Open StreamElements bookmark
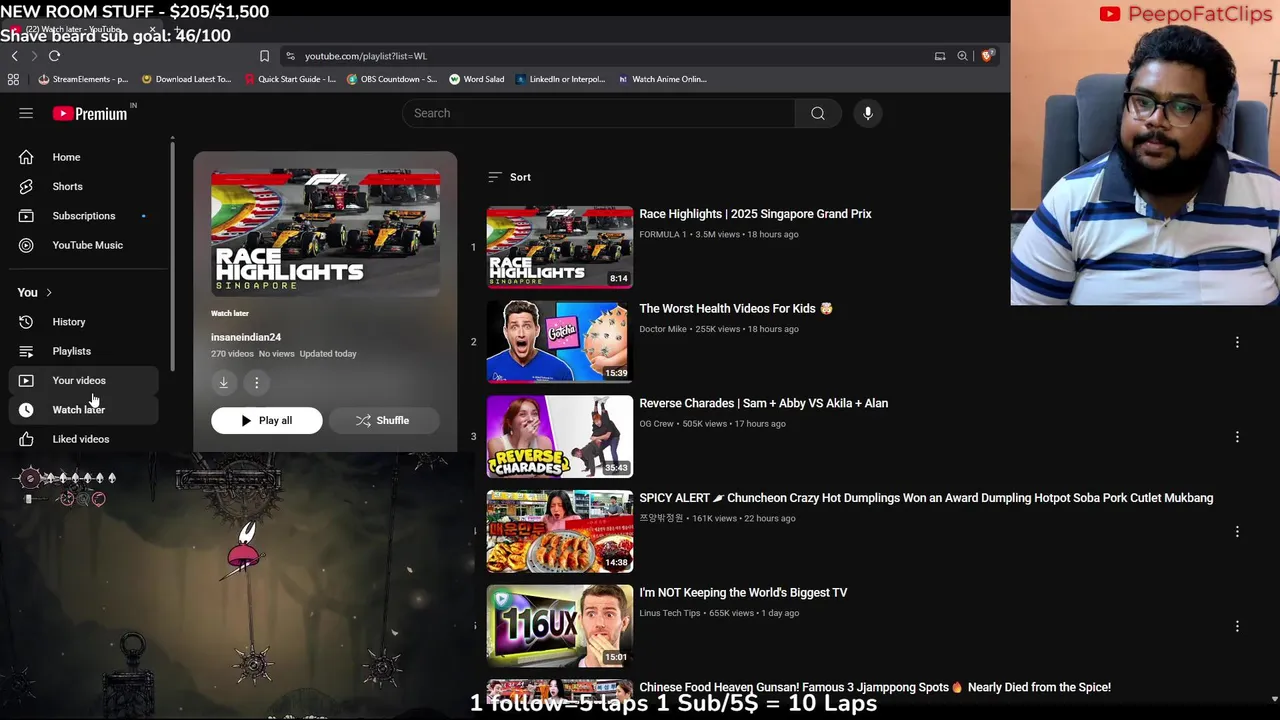1280x720 pixels. pos(84,79)
